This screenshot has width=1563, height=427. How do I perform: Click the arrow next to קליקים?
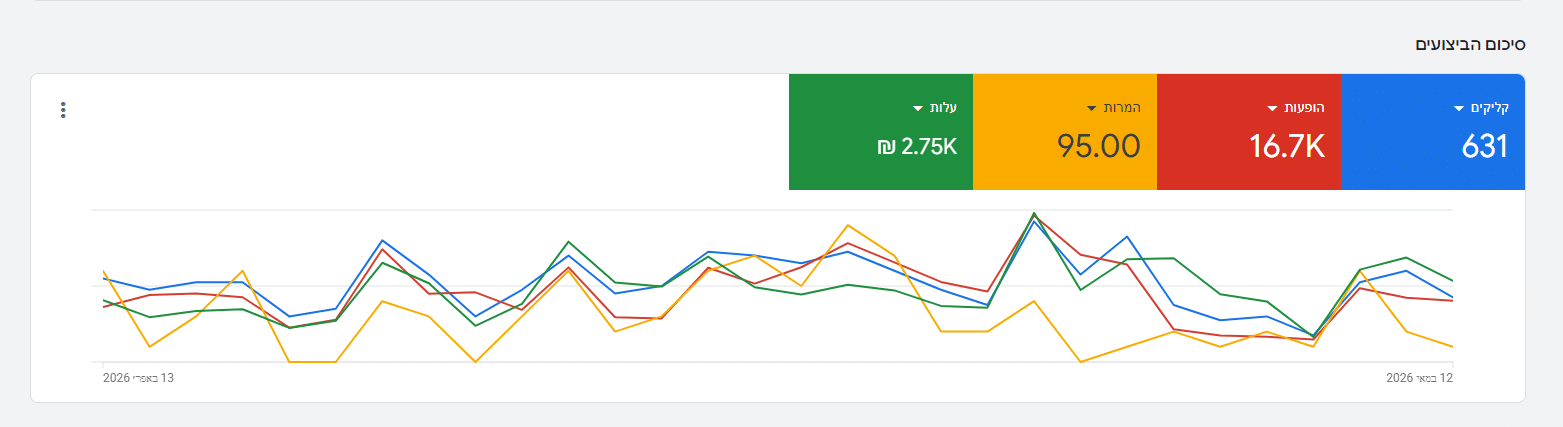(x=1461, y=108)
